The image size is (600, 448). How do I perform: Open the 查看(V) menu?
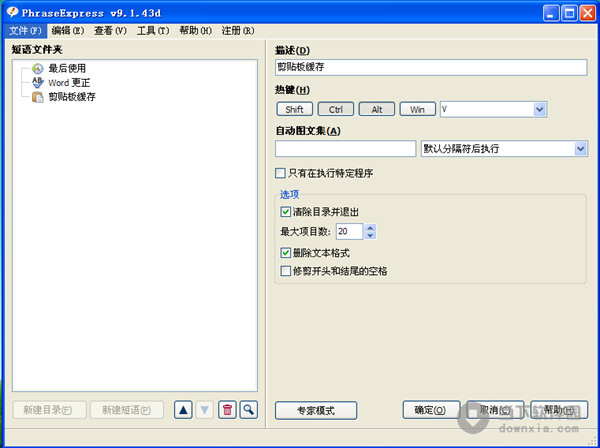tap(110, 31)
